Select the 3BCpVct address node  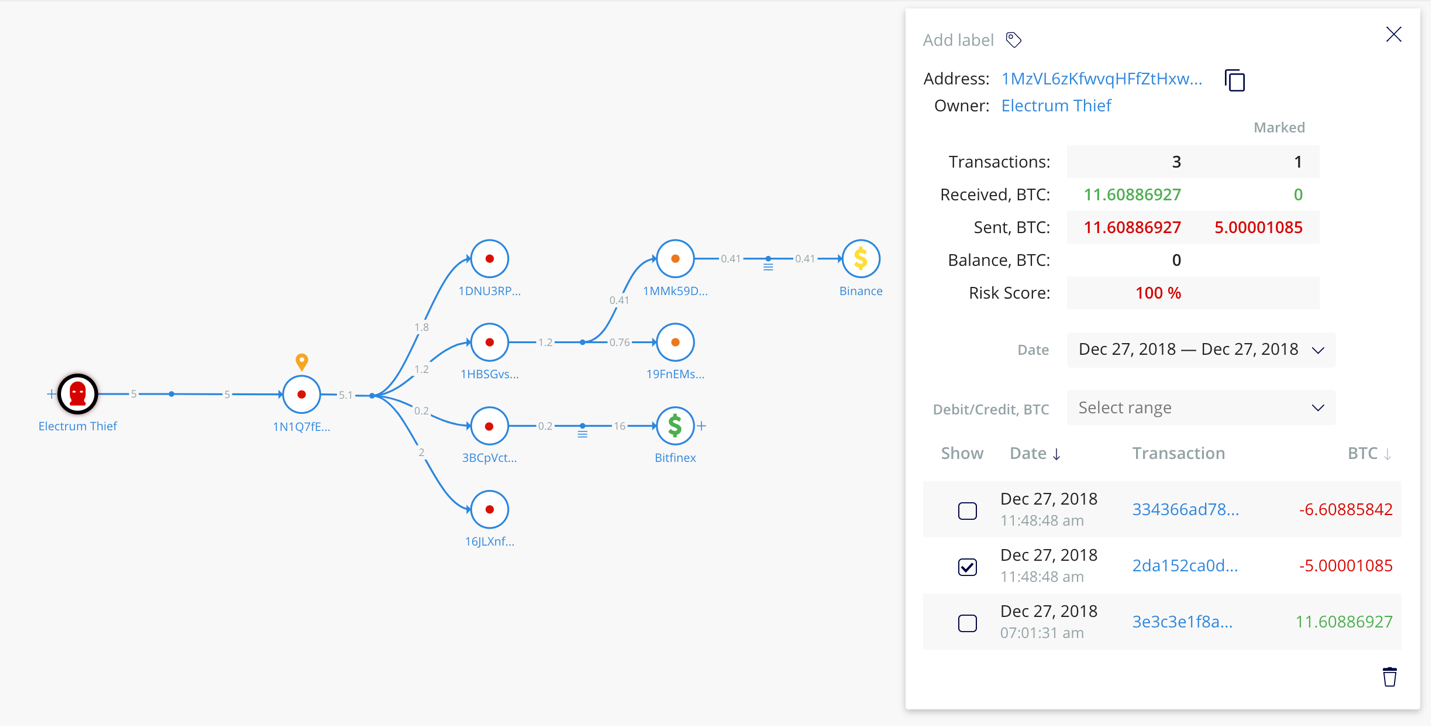pyautogui.click(x=489, y=425)
